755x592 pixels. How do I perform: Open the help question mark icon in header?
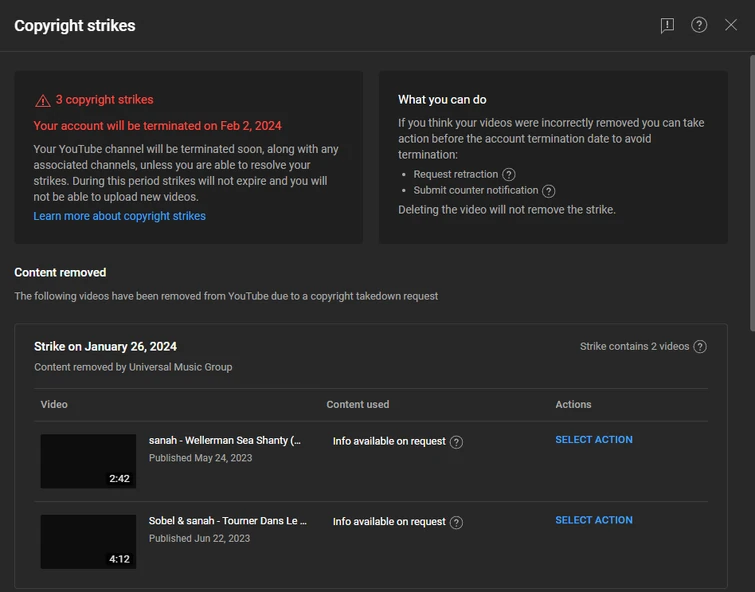click(699, 25)
